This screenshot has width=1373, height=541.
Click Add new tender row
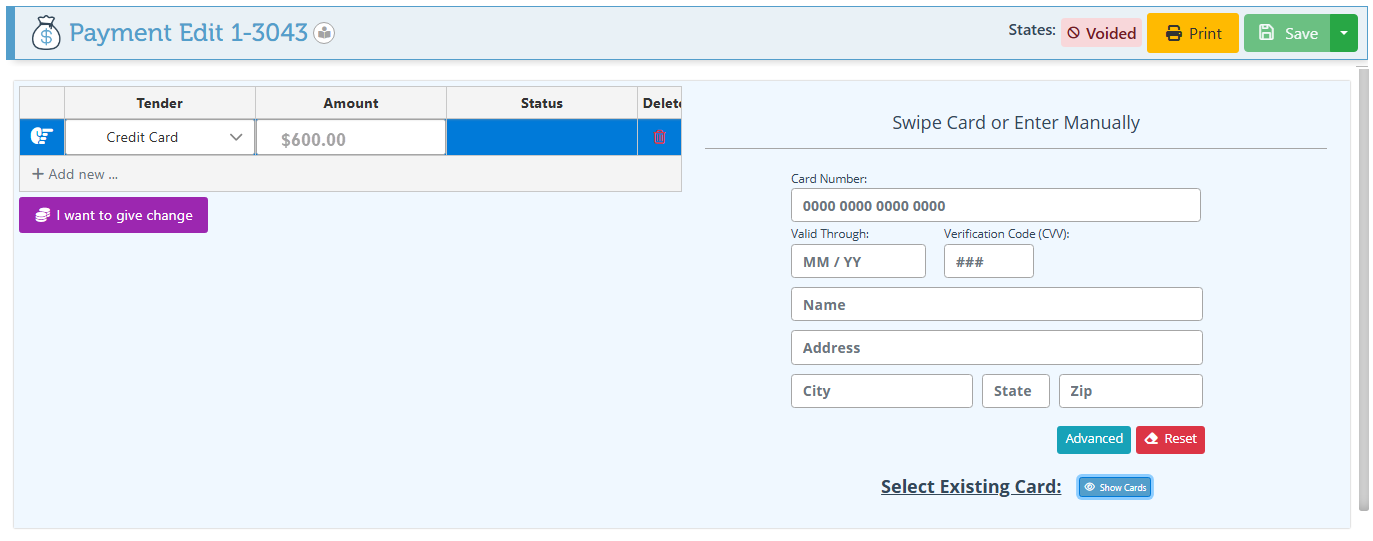click(x=75, y=174)
